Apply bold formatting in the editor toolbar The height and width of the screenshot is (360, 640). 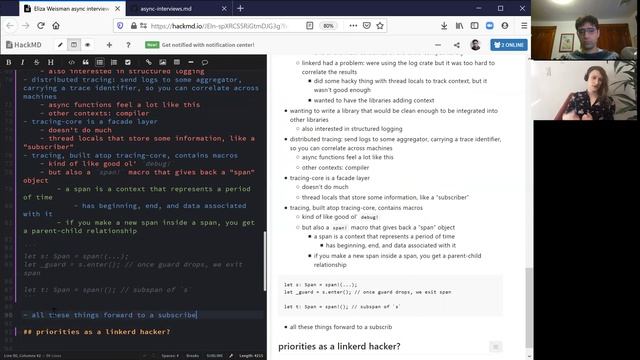tap(9, 62)
